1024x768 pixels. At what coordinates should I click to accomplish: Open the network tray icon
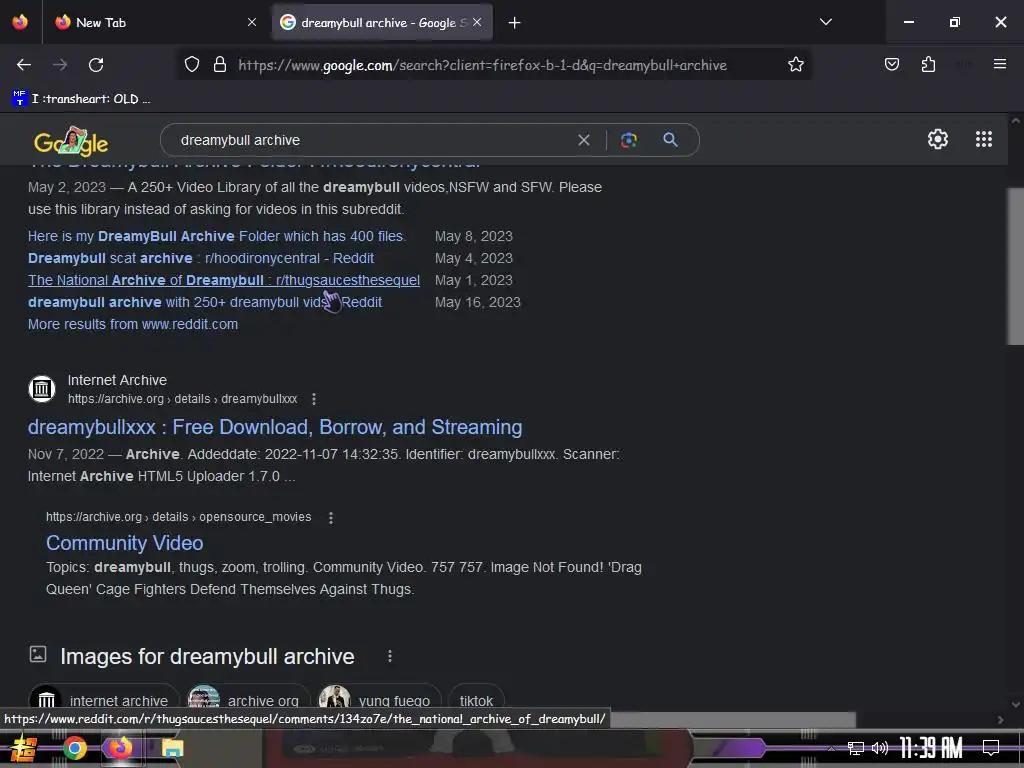point(856,748)
